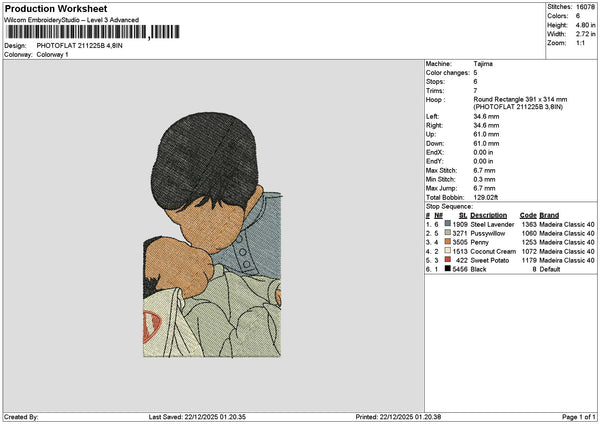
Task: Click the barcode at the top
Action: 93,32
